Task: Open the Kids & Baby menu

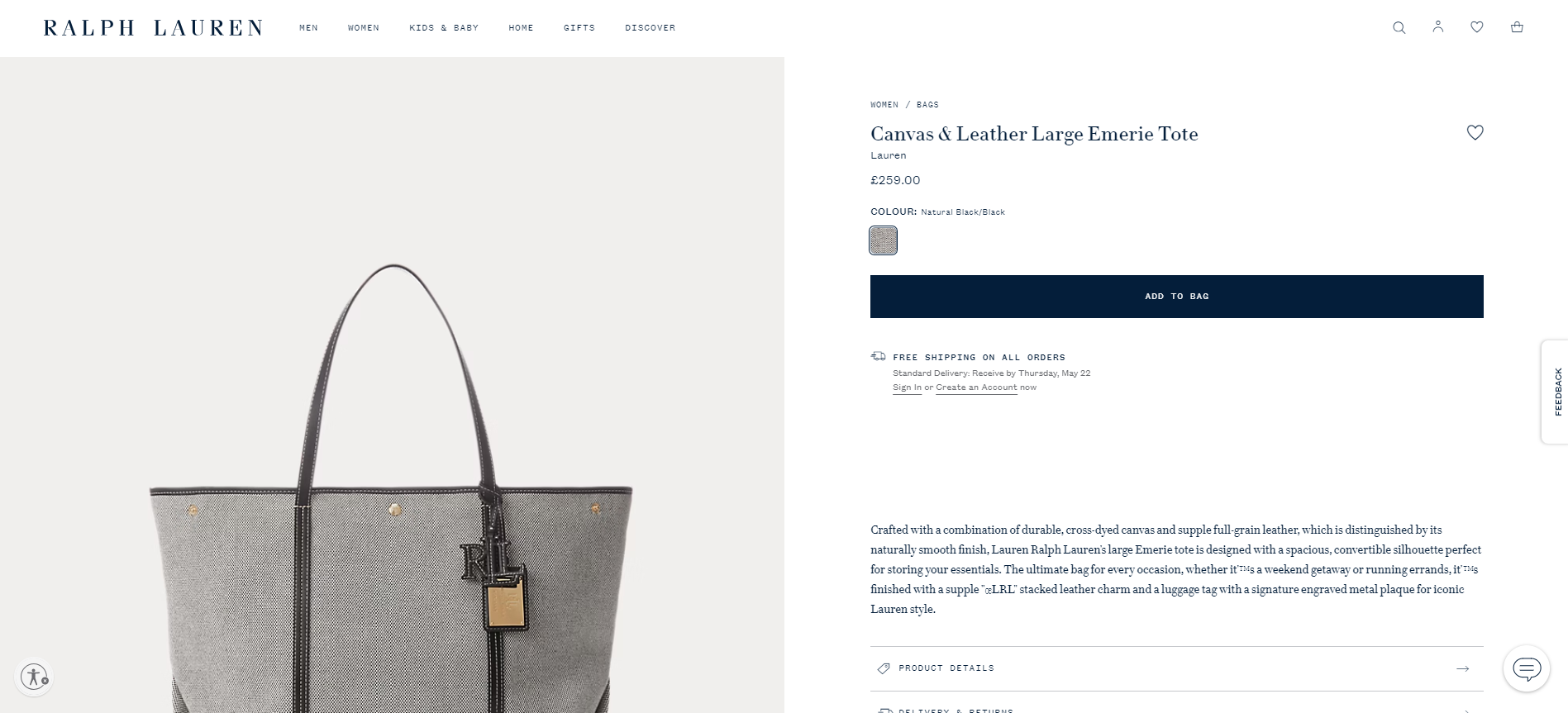Action: (x=444, y=28)
